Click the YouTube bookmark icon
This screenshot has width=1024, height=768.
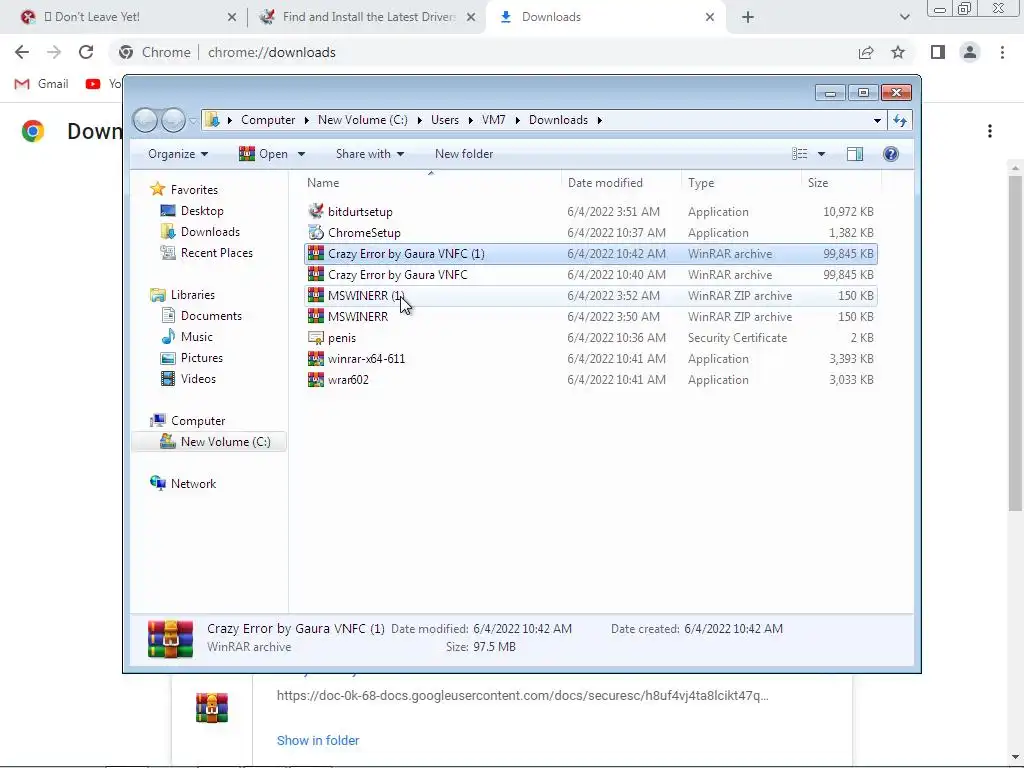[x=93, y=84]
